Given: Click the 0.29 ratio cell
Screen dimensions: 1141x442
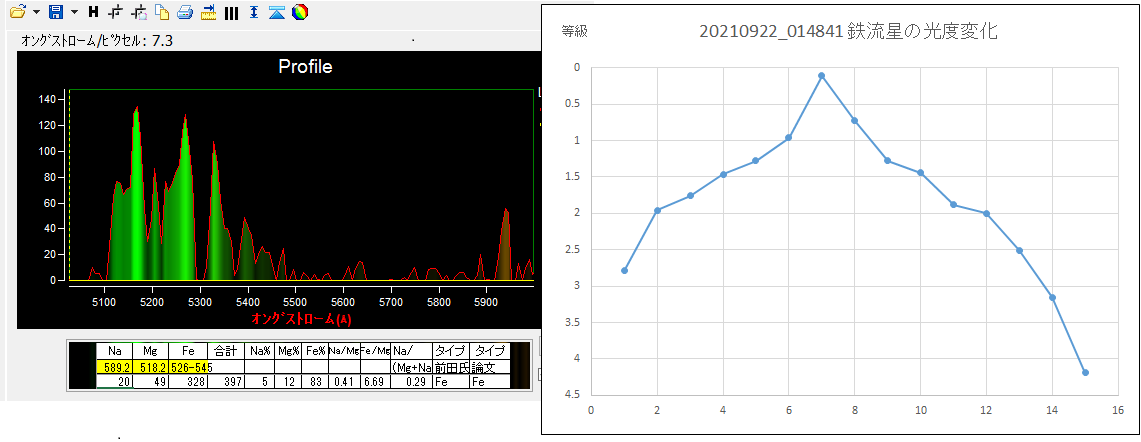Looking at the screenshot, I should point(412,382).
